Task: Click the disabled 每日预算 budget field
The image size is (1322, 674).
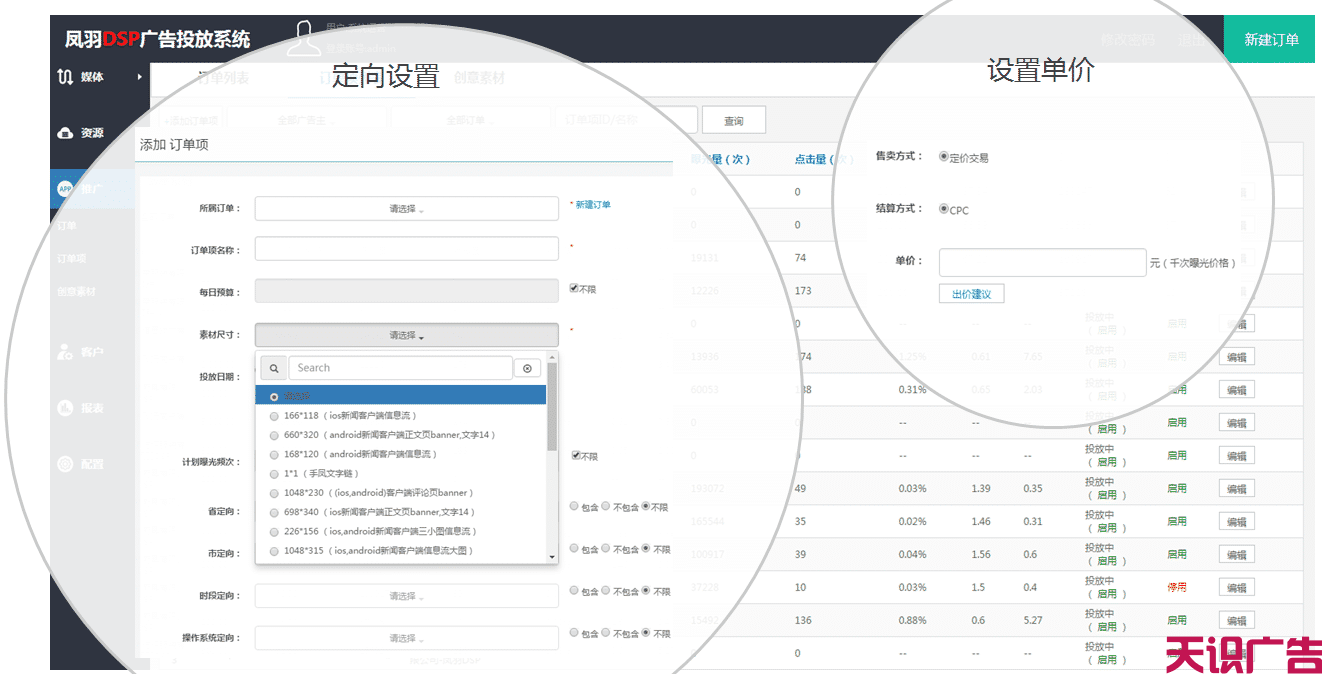Action: 406,290
